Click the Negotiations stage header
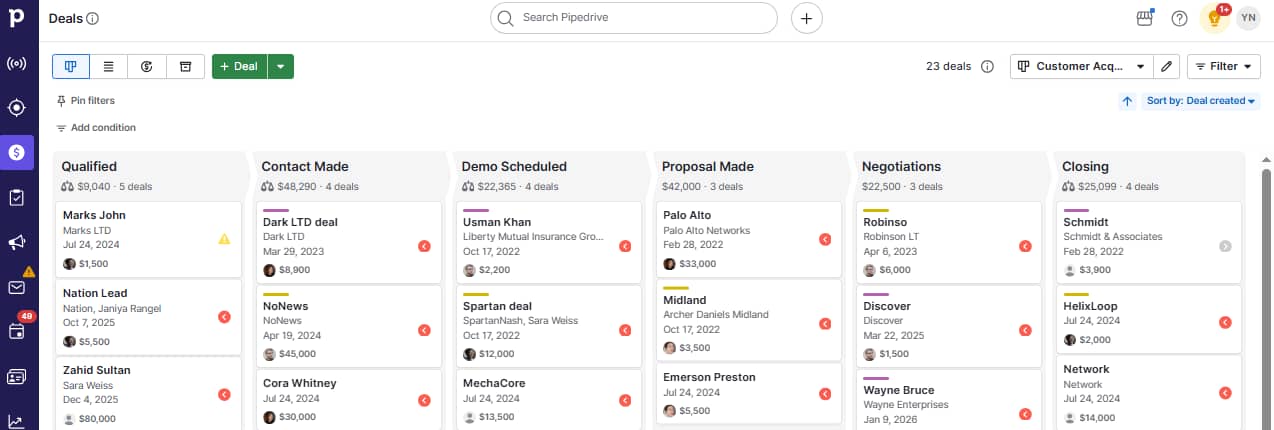1274x430 pixels. [901, 167]
